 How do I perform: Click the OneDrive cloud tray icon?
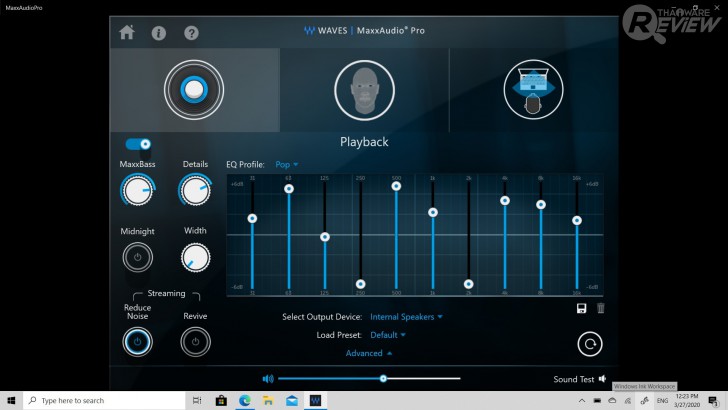pos(612,401)
